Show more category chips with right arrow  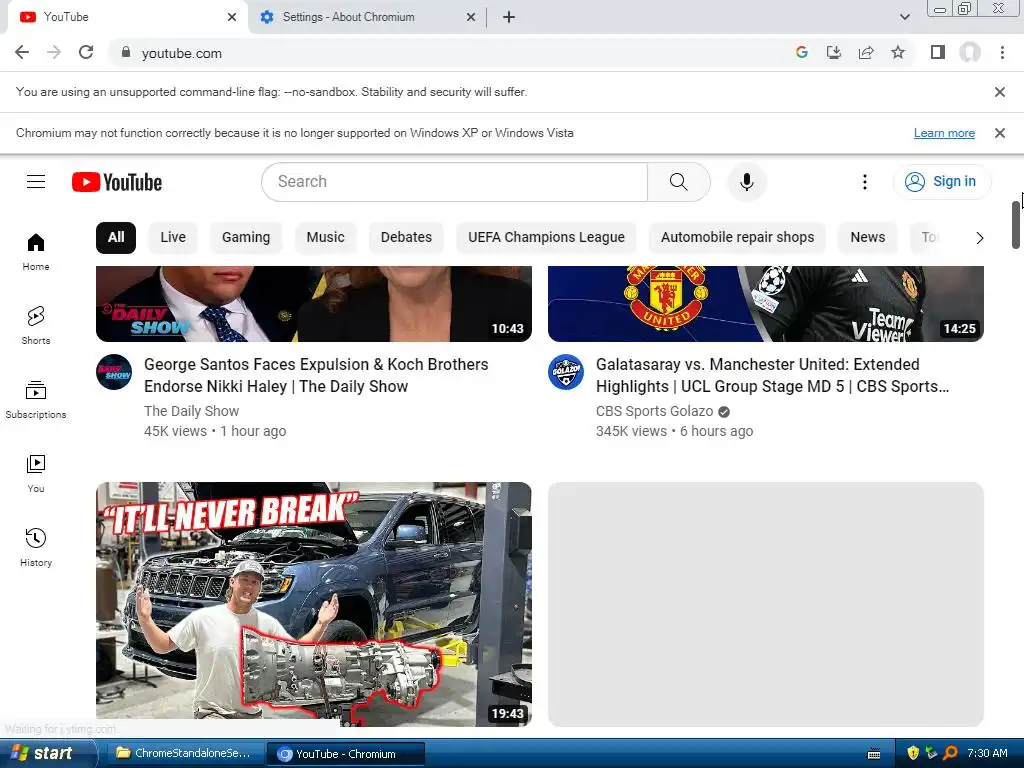pyautogui.click(x=979, y=238)
